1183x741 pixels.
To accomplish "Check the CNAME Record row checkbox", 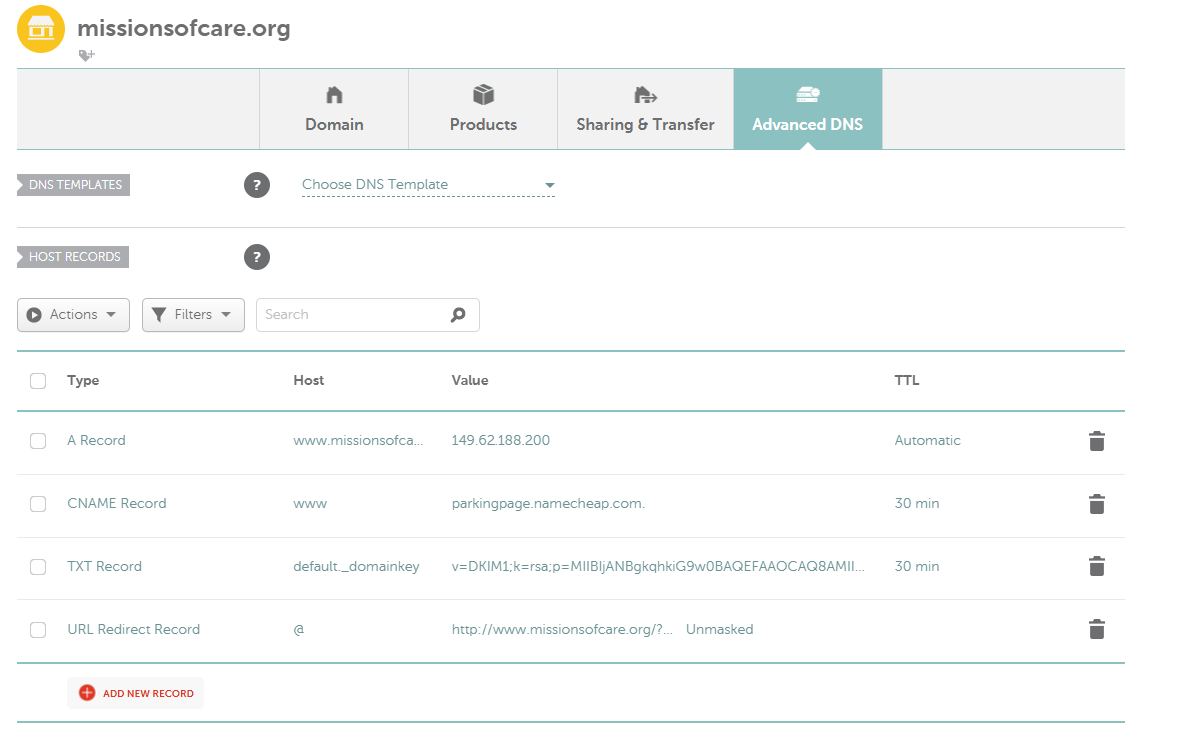I will coord(38,503).
